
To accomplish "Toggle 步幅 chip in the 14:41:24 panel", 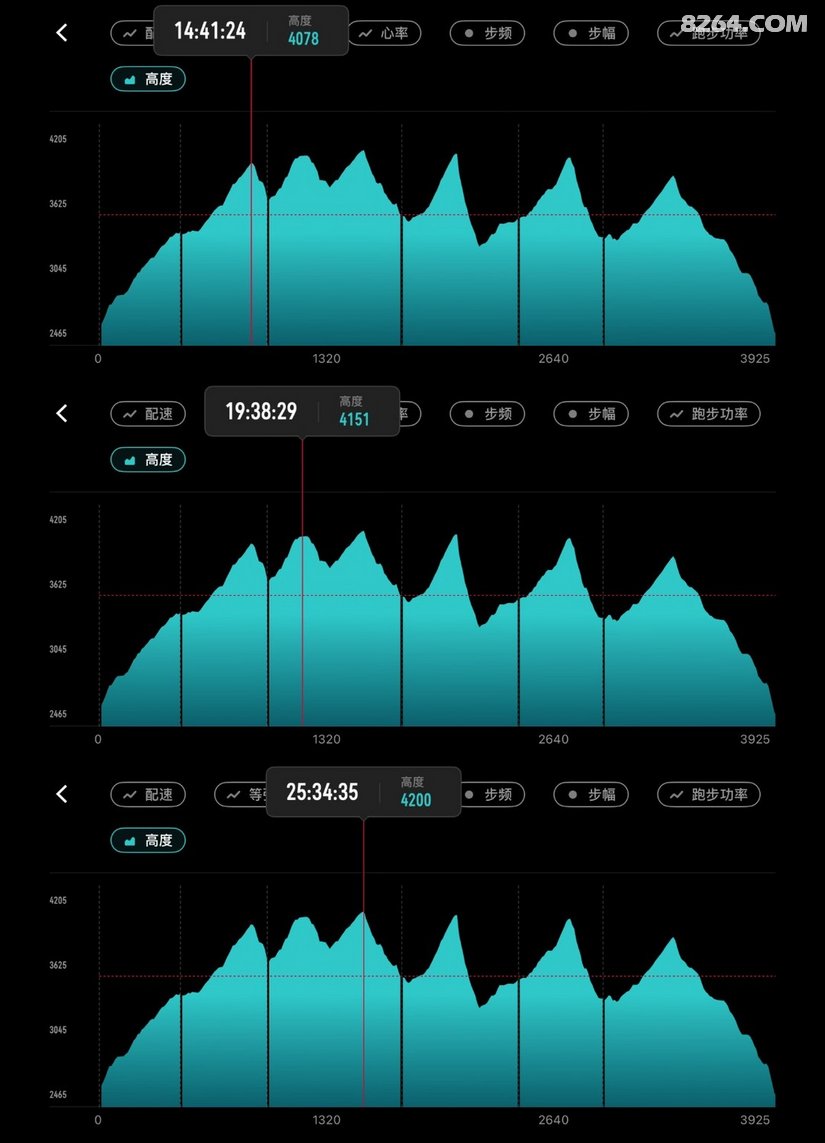I will (x=590, y=33).
